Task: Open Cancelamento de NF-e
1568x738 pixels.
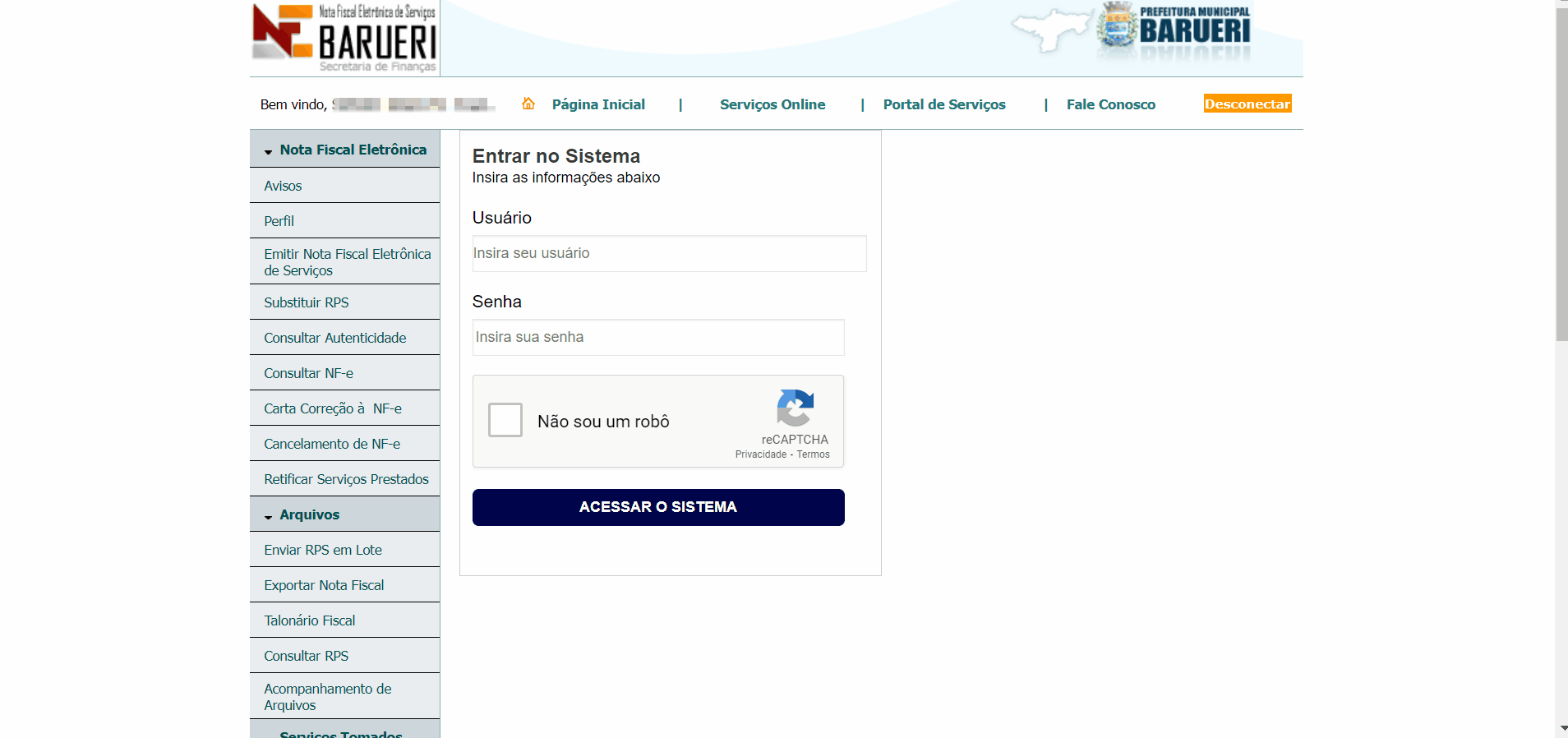Action: point(344,444)
